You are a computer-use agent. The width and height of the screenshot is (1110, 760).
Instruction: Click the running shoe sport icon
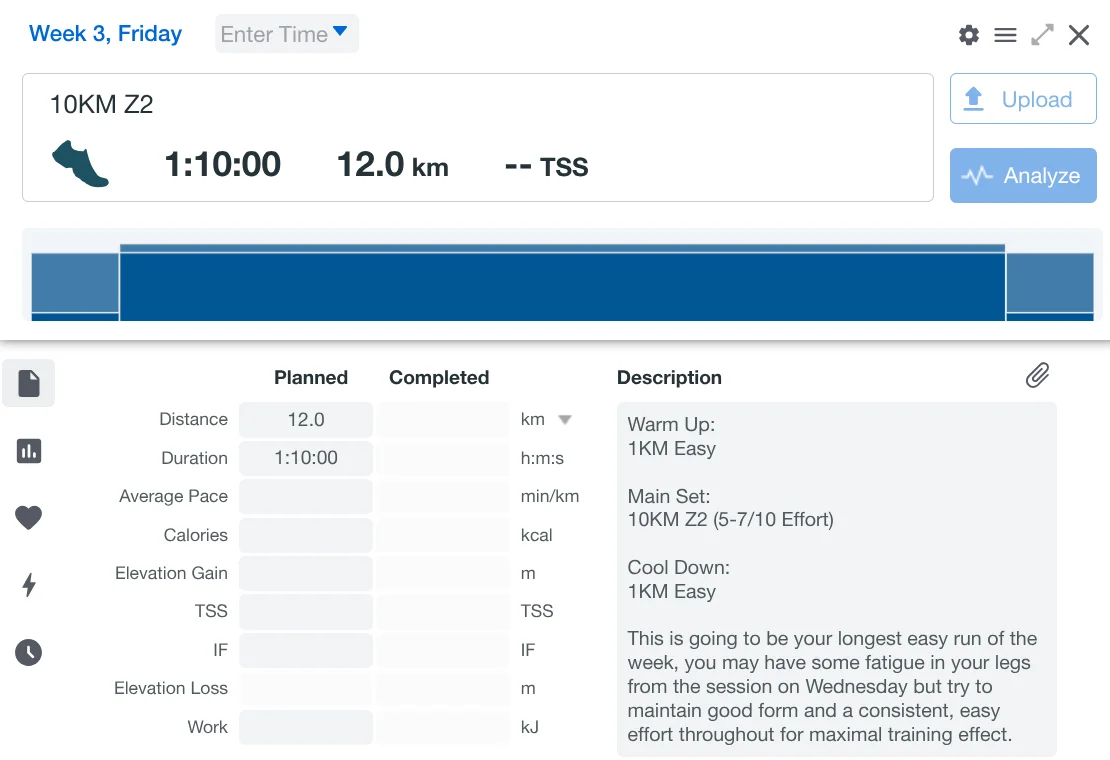tap(80, 163)
